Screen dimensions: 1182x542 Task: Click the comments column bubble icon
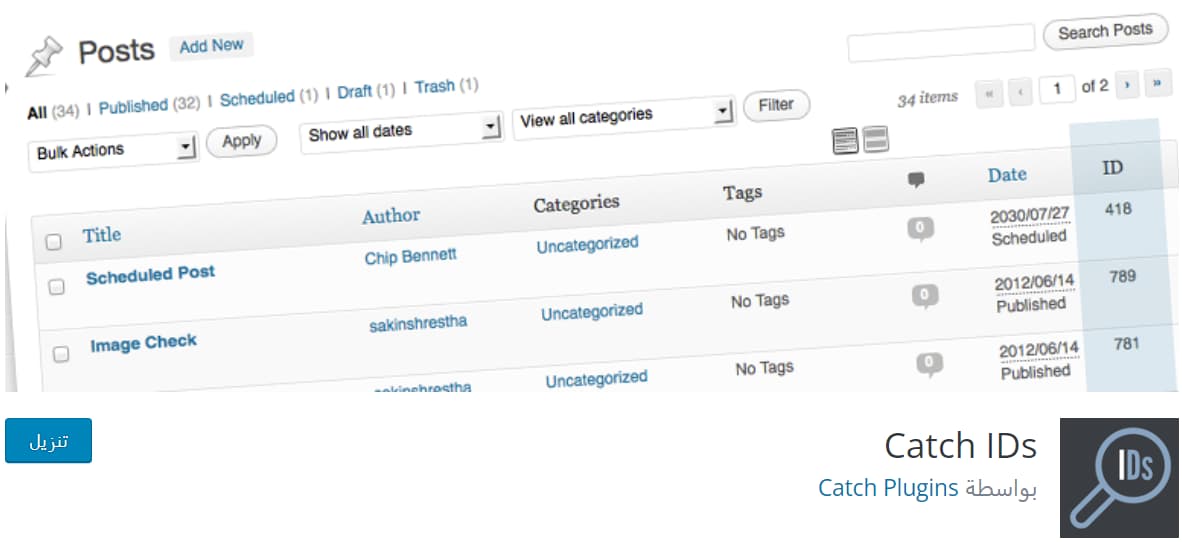[916, 180]
